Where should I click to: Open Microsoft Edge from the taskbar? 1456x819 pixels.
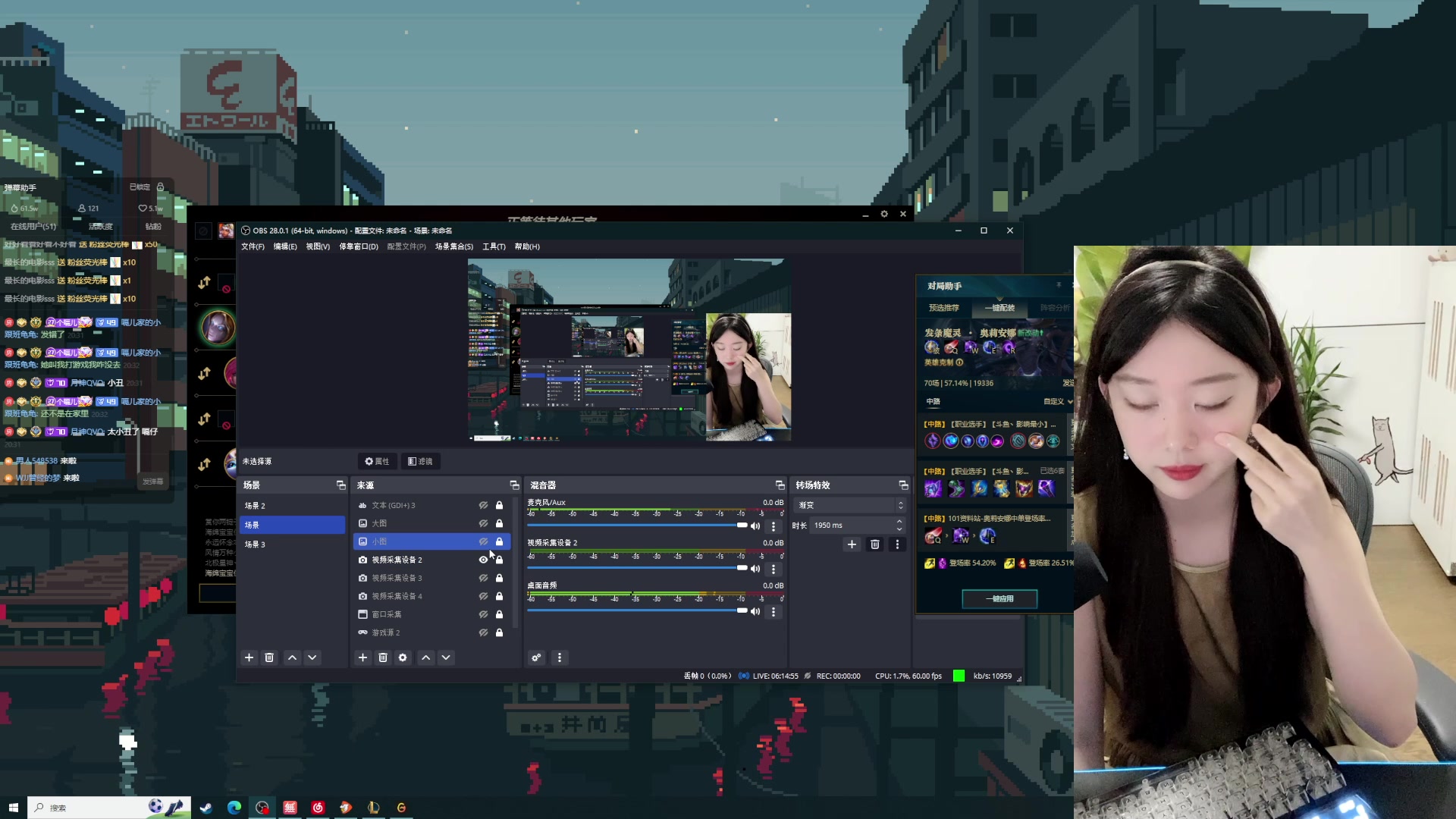pos(234,808)
